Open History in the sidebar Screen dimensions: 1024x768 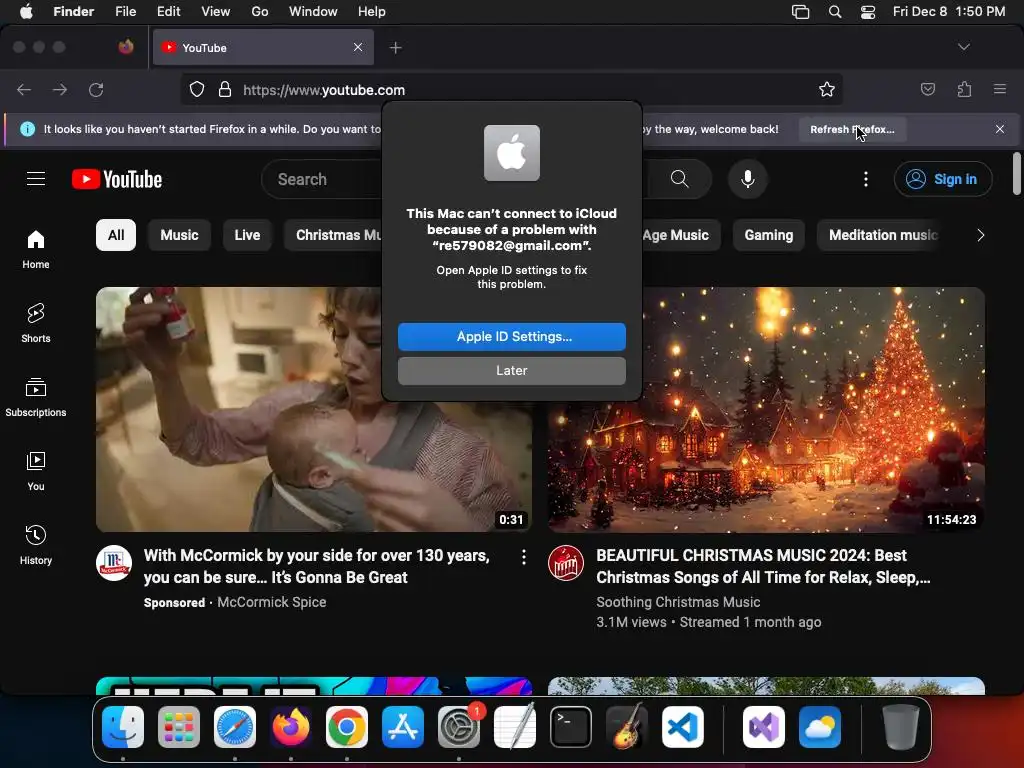[36, 545]
